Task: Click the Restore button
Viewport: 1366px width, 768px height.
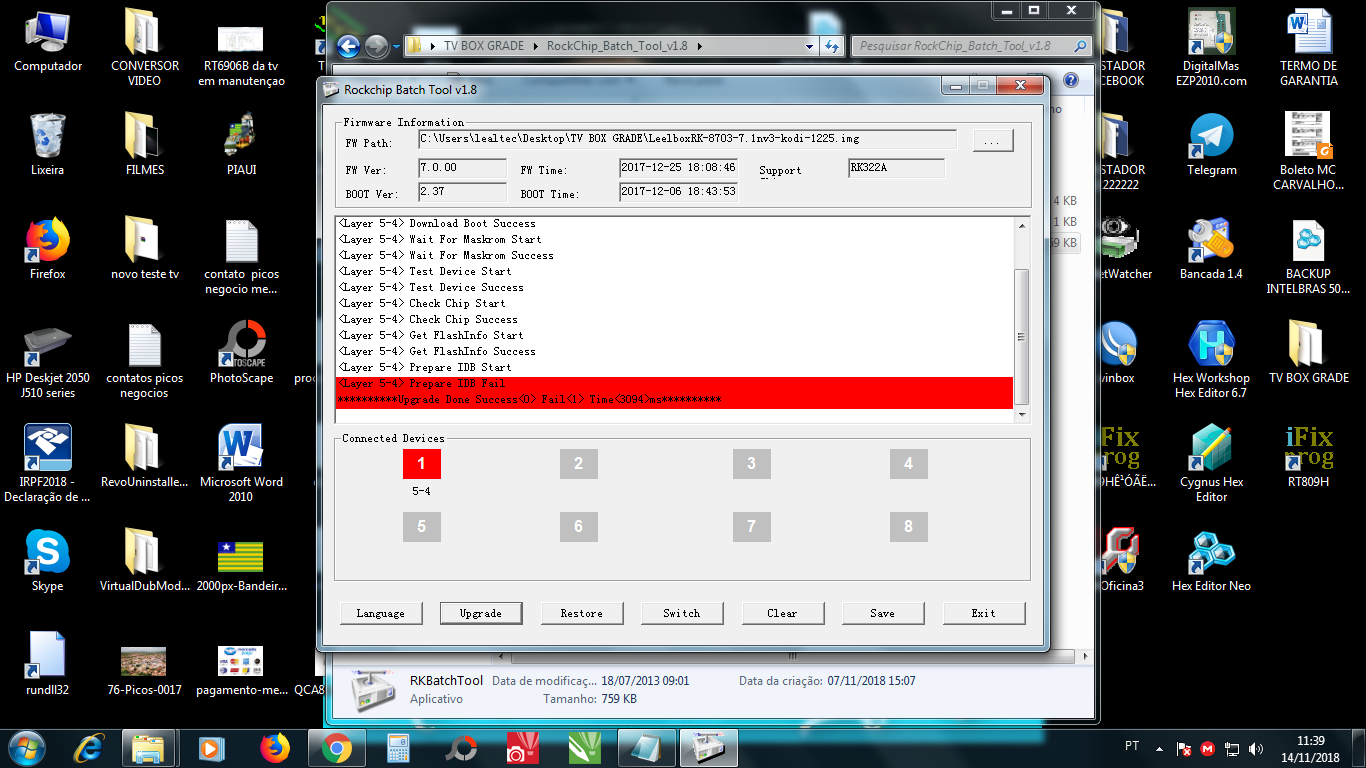Action: (581, 613)
